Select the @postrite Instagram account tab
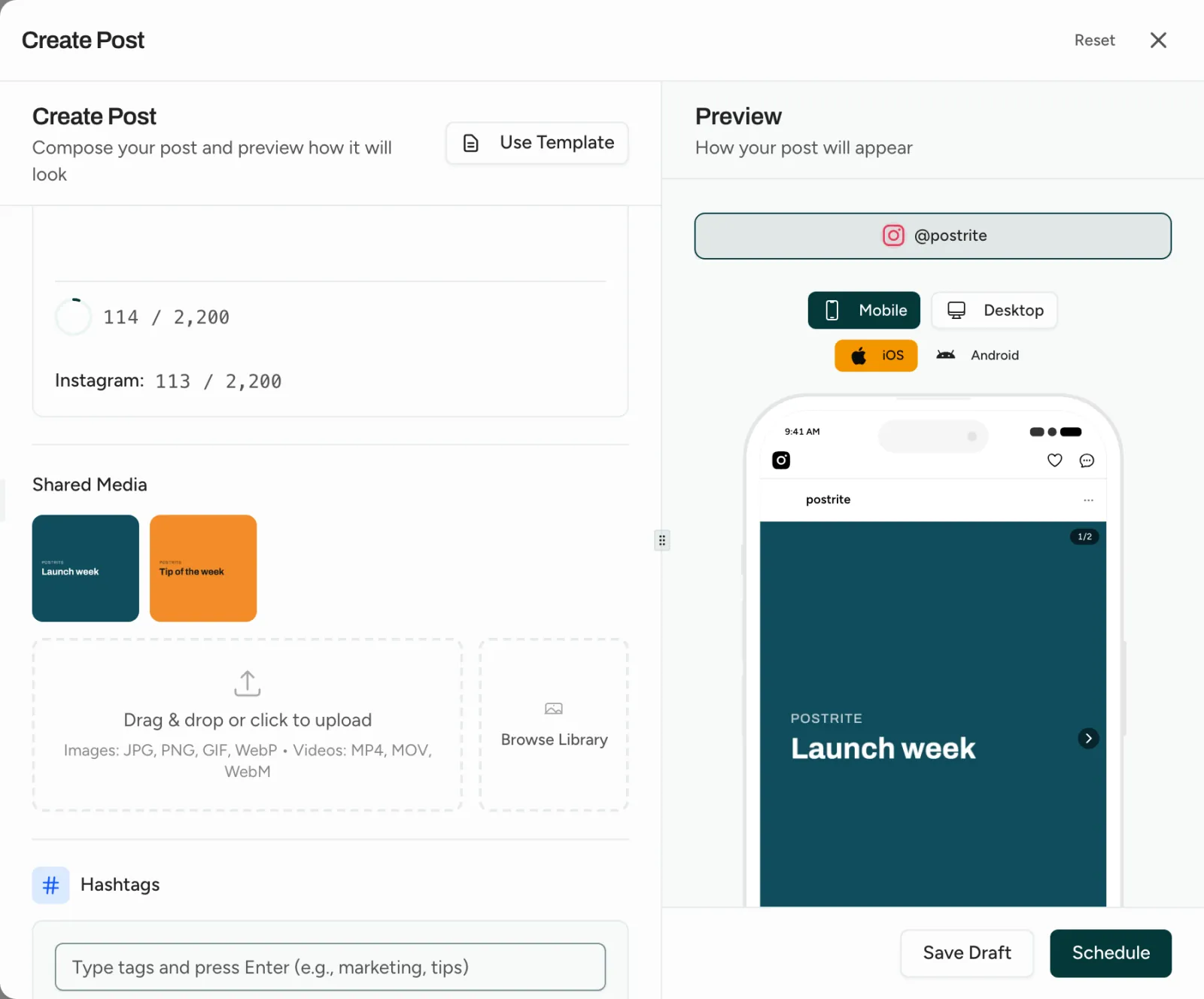The height and width of the screenshot is (999, 1204). (932, 236)
